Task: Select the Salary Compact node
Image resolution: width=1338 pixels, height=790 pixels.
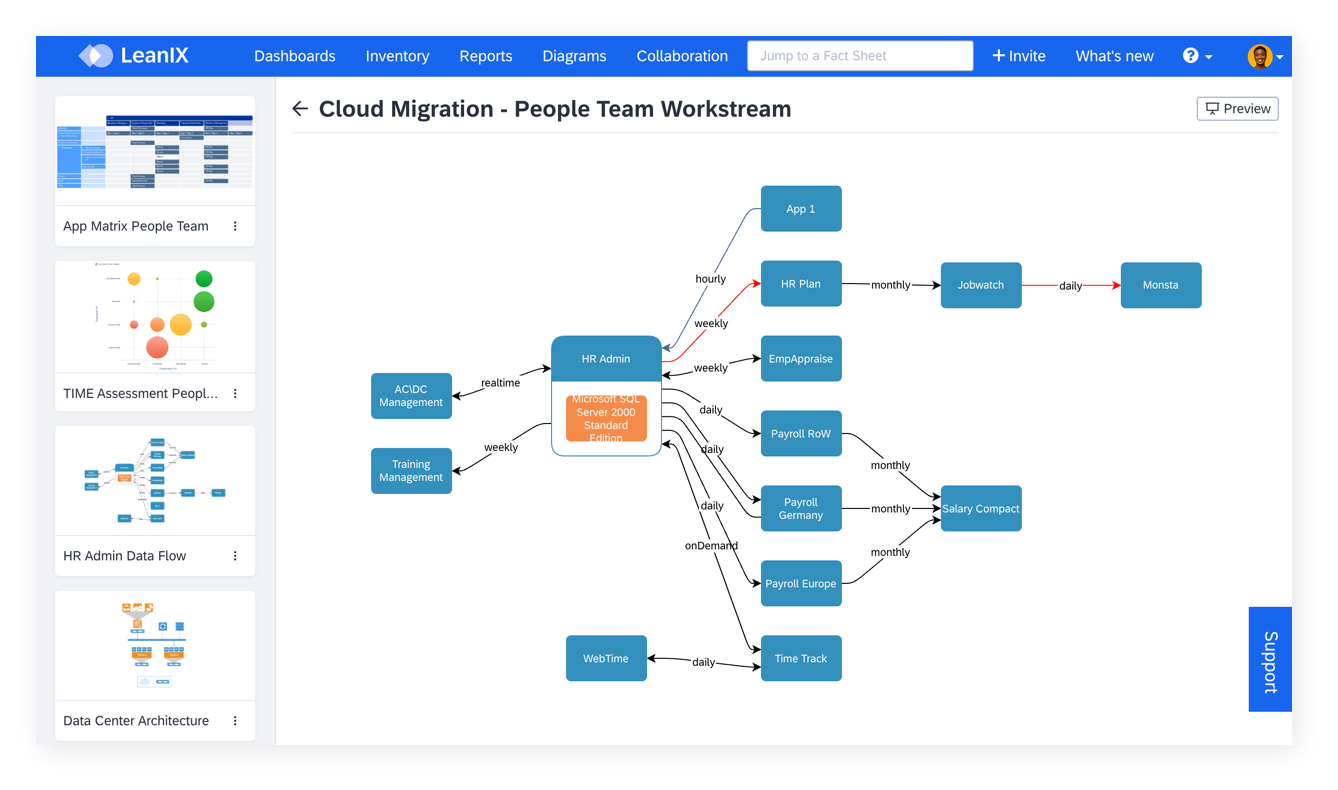Action: click(981, 509)
